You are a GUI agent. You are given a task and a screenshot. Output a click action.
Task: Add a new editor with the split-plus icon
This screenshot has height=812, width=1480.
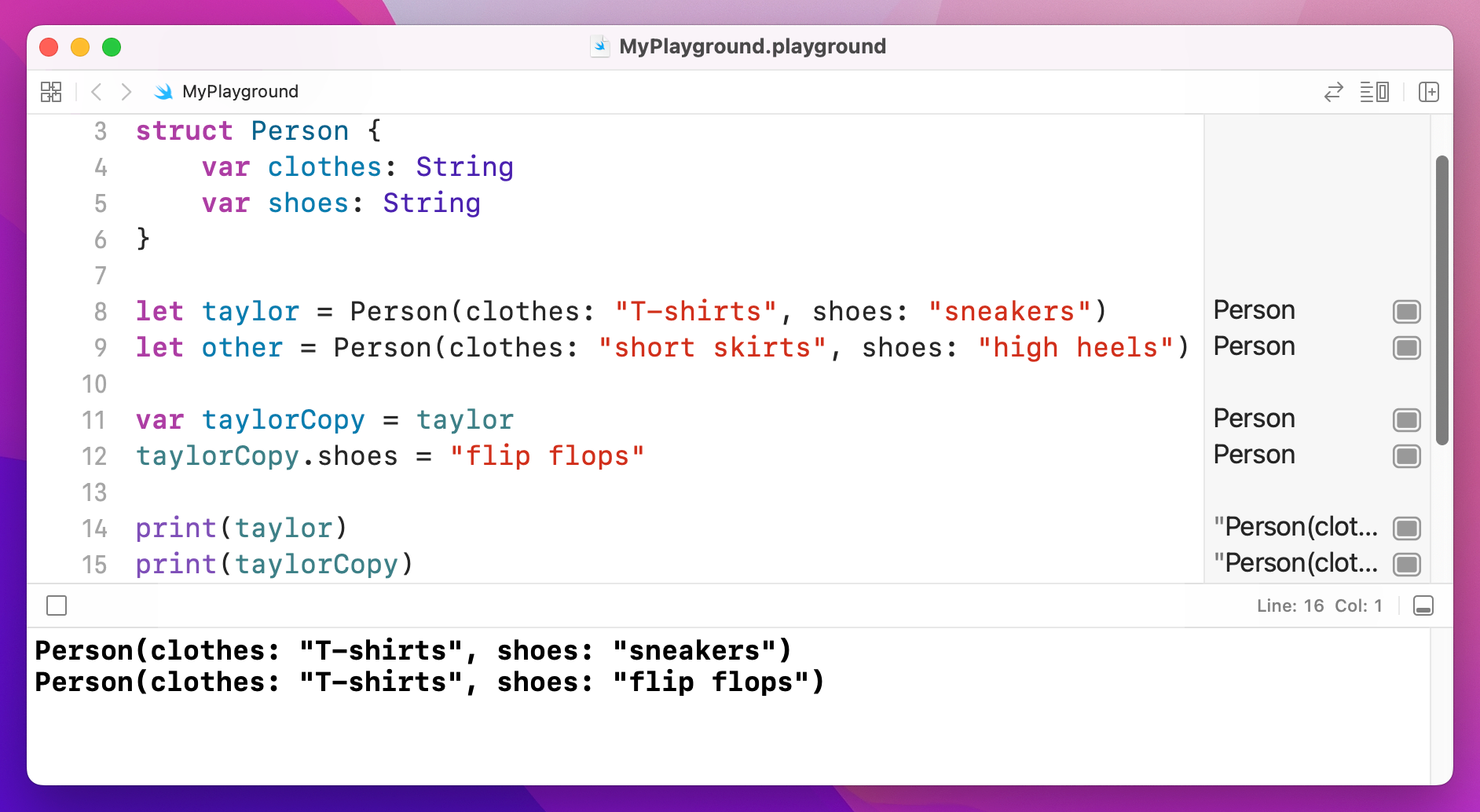[1430, 92]
